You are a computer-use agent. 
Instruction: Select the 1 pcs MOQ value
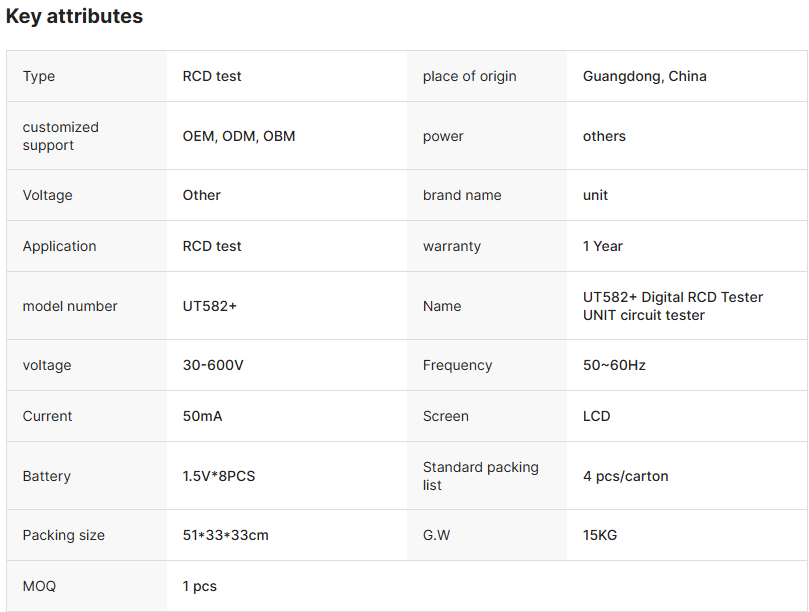point(199,586)
